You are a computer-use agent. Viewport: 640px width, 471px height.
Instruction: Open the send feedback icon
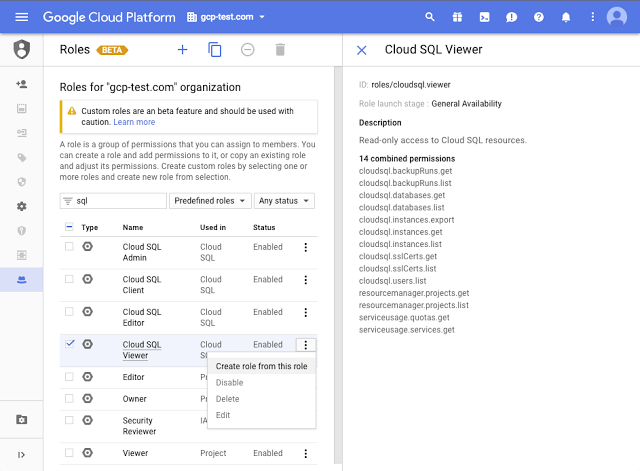(511, 17)
